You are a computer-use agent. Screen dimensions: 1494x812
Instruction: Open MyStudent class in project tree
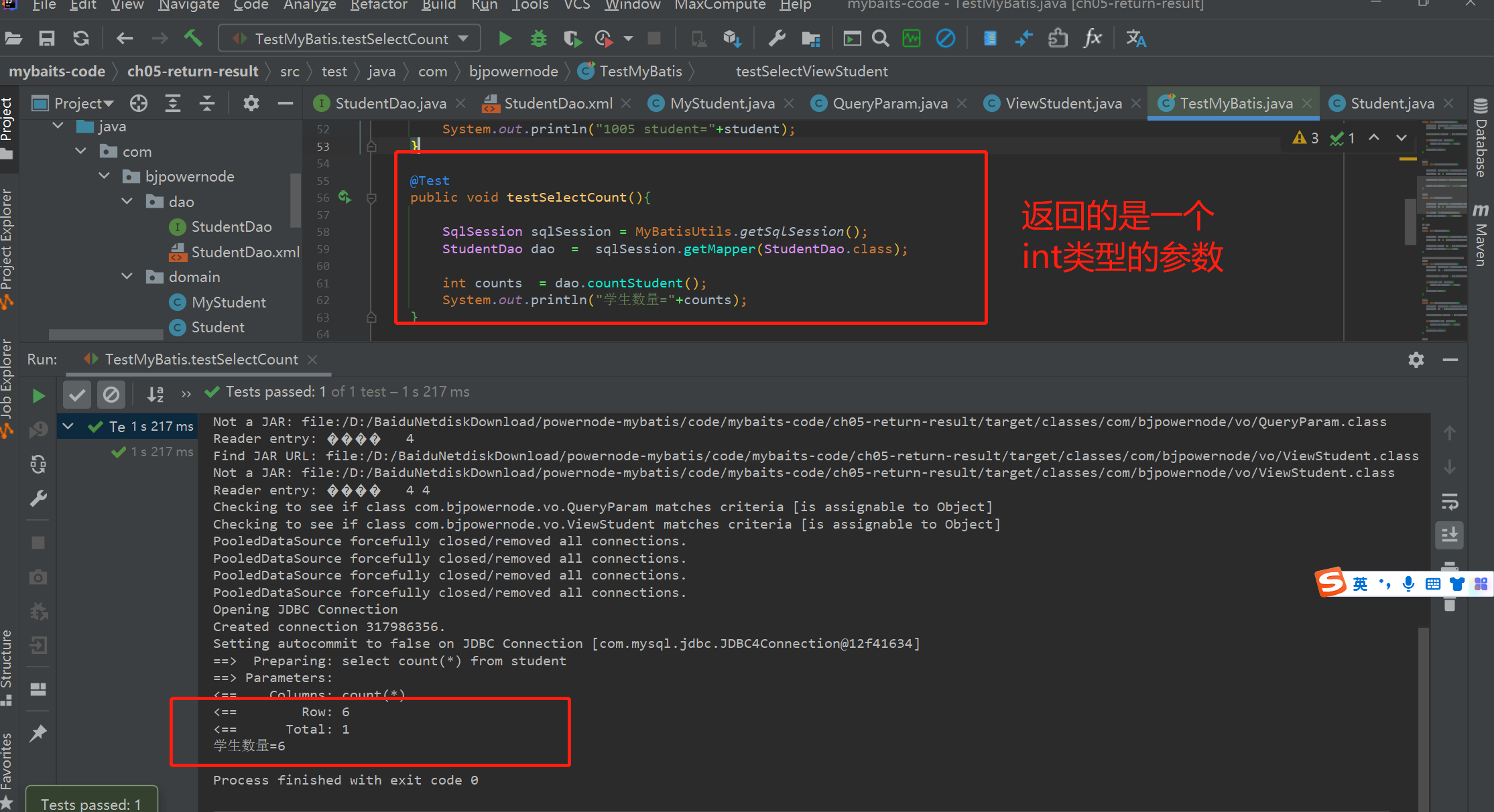click(x=229, y=302)
